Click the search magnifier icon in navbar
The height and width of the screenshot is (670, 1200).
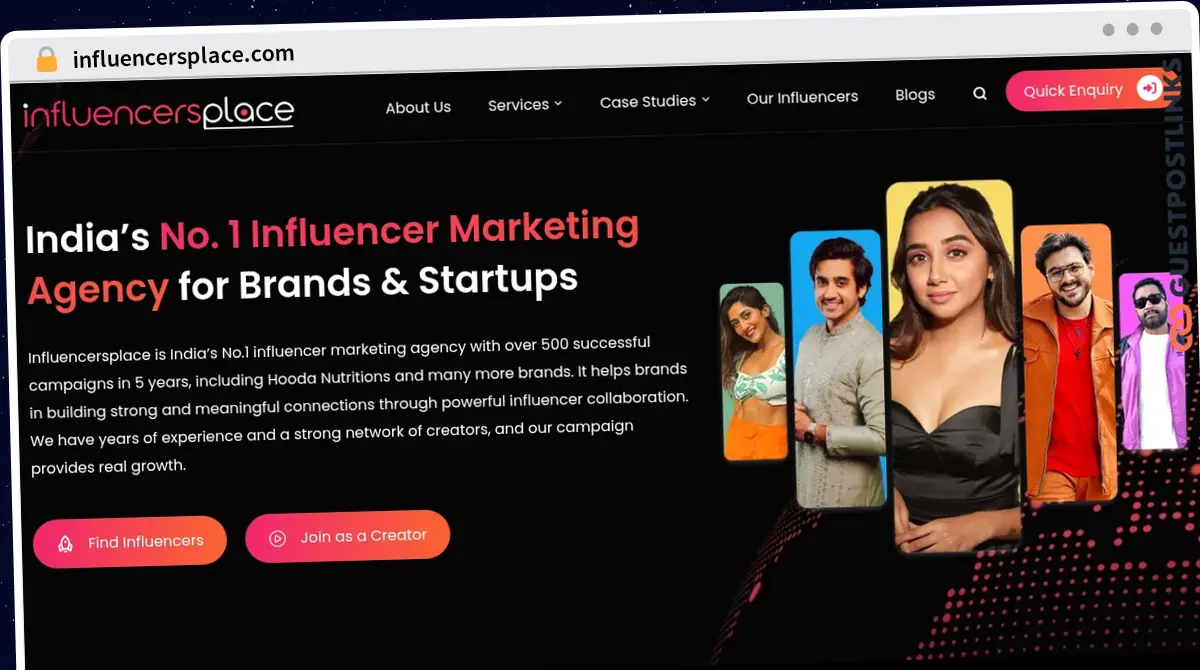980,93
